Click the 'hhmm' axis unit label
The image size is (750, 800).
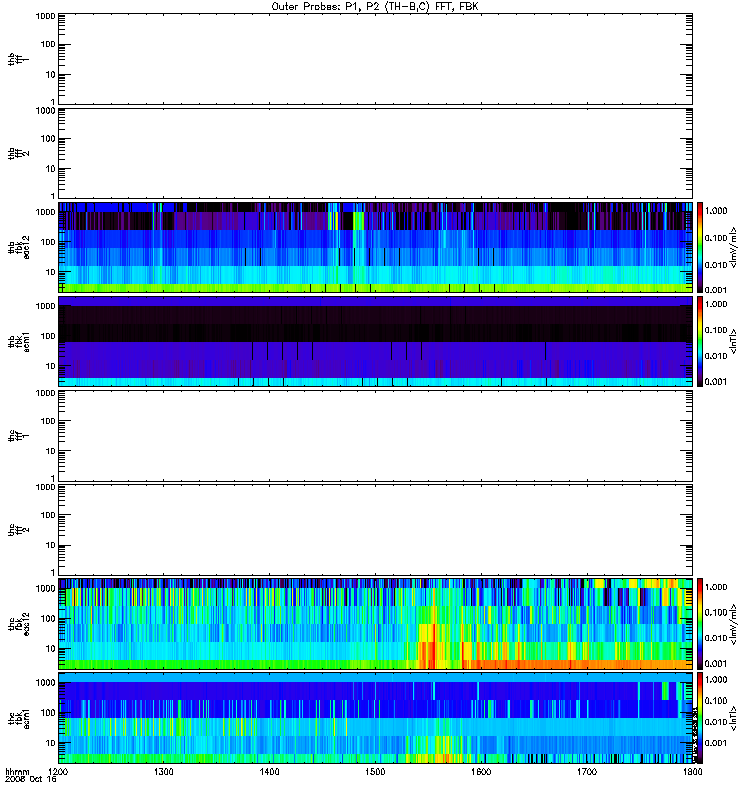[x=17, y=772]
